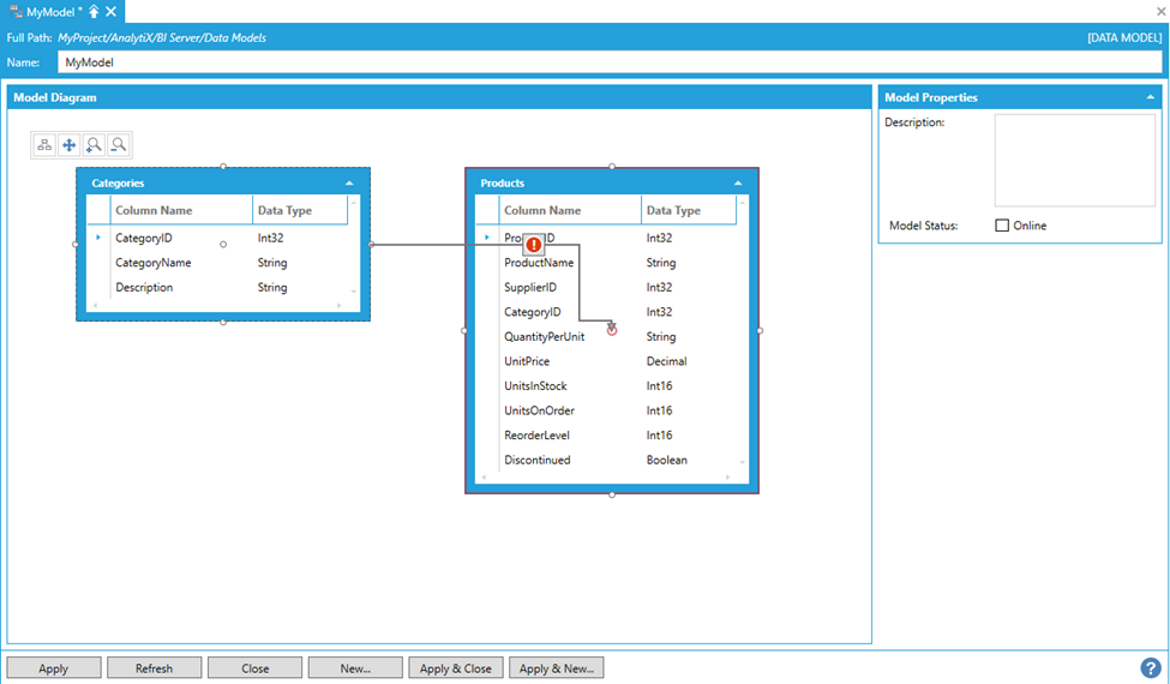Click the Apply button
This screenshot has width=1170, height=684.
tap(54, 668)
